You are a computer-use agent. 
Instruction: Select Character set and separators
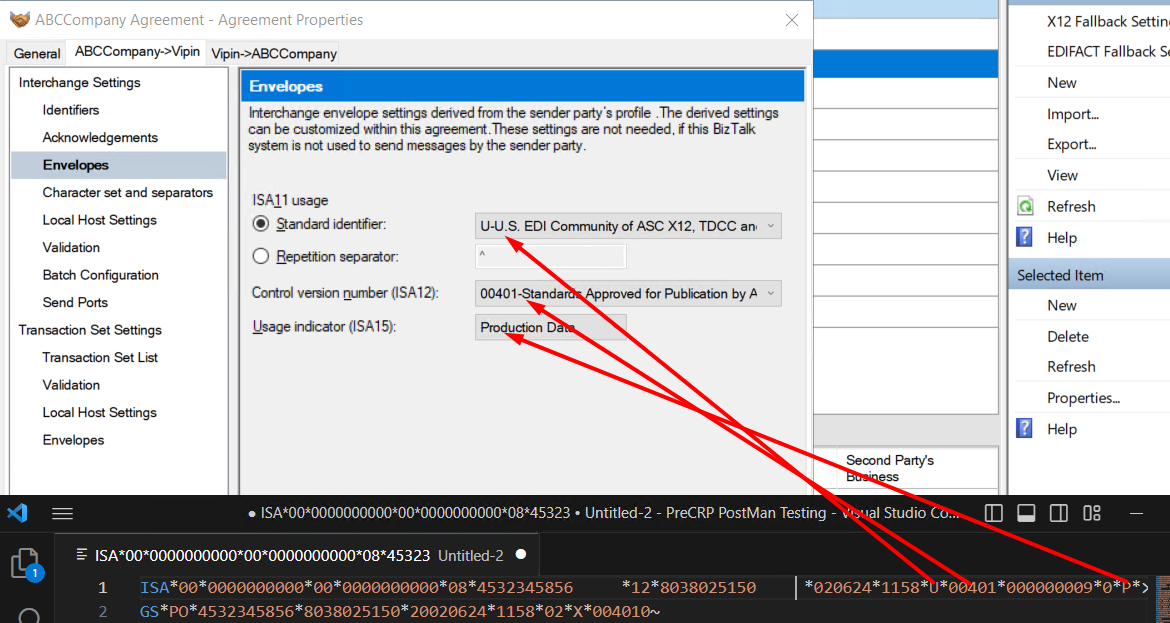(x=128, y=192)
